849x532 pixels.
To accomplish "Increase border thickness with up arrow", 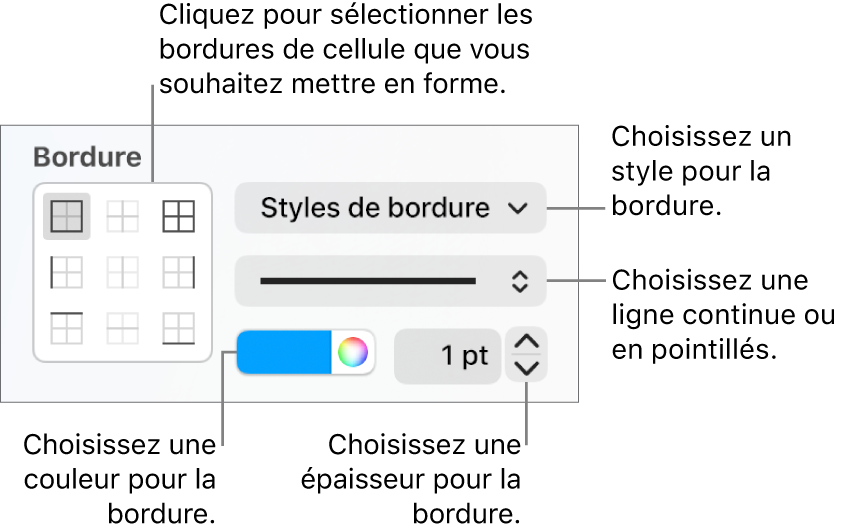I will pos(526,342).
